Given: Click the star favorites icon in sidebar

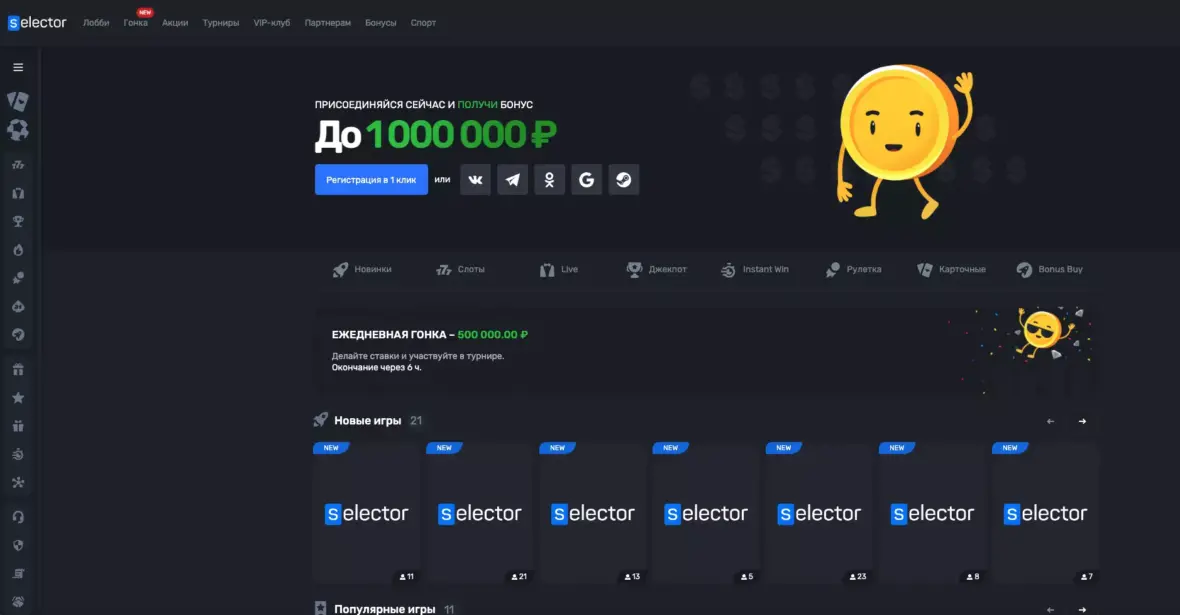Looking at the screenshot, I should click(18, 398).
